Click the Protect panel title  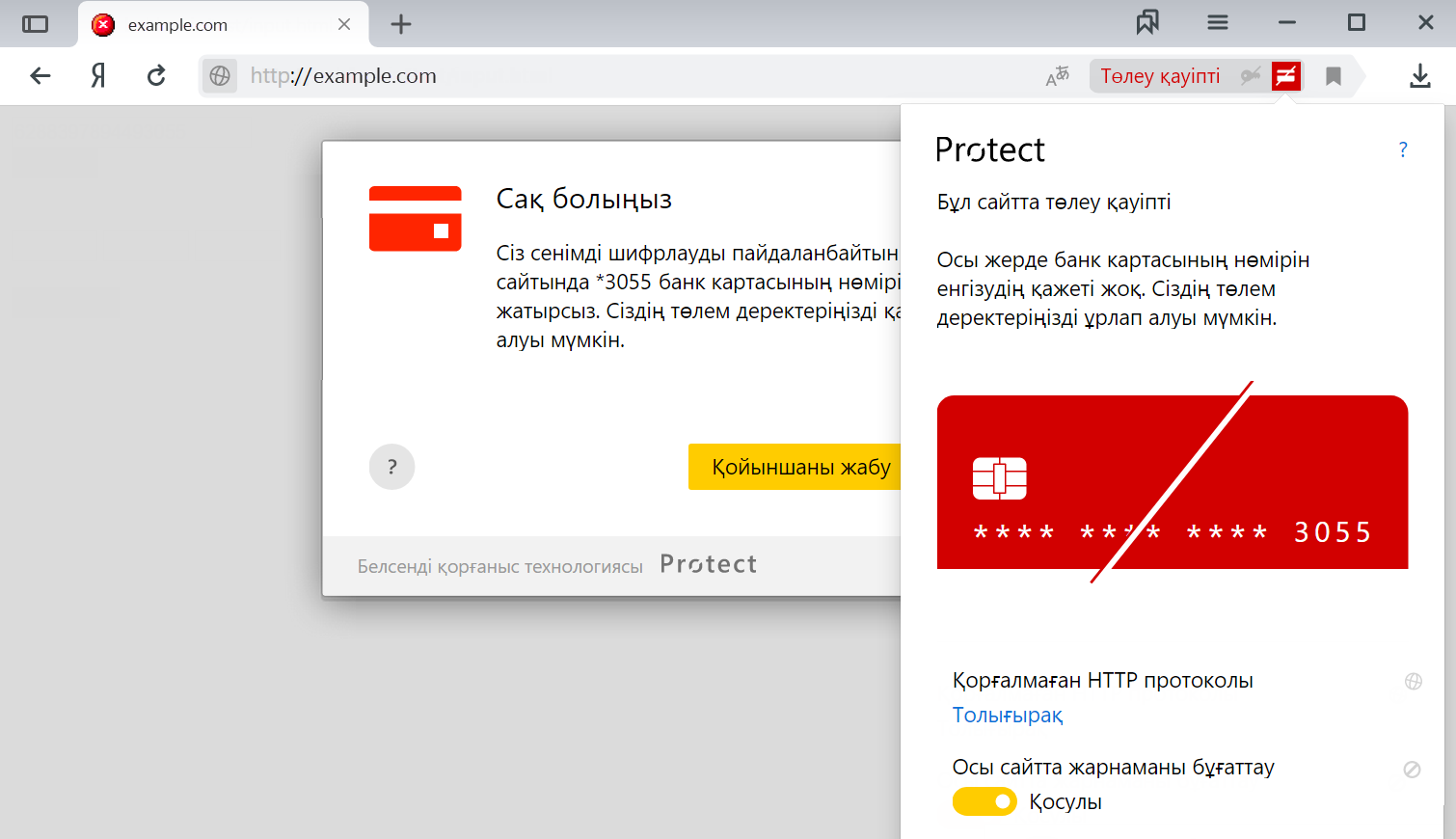point(990,149)
